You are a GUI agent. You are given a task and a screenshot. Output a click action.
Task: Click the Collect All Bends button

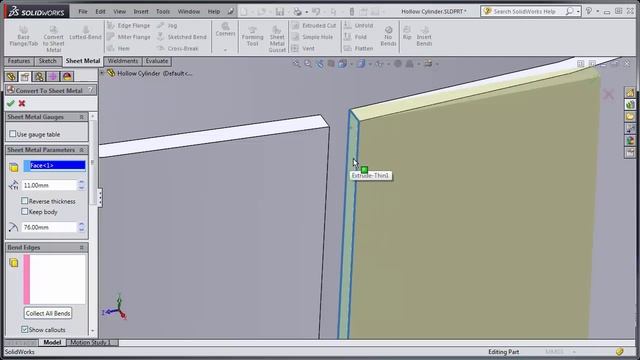pyautogui.click(x=48, y=313)
